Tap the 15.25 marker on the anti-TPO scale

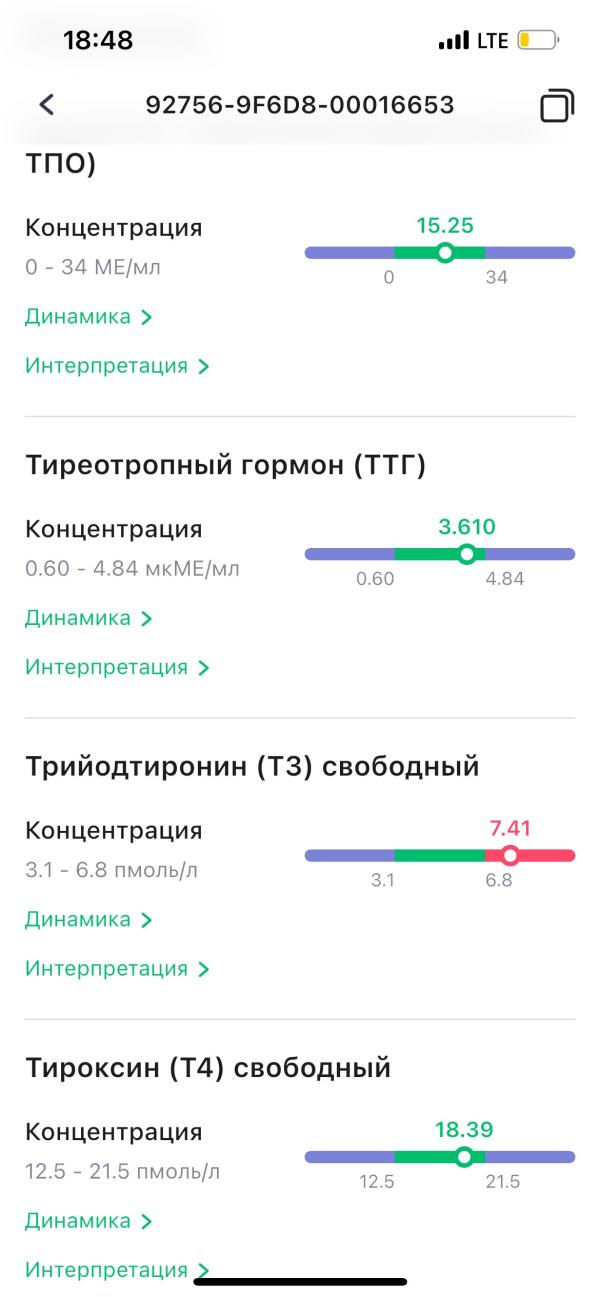click(x=445, y=253)
